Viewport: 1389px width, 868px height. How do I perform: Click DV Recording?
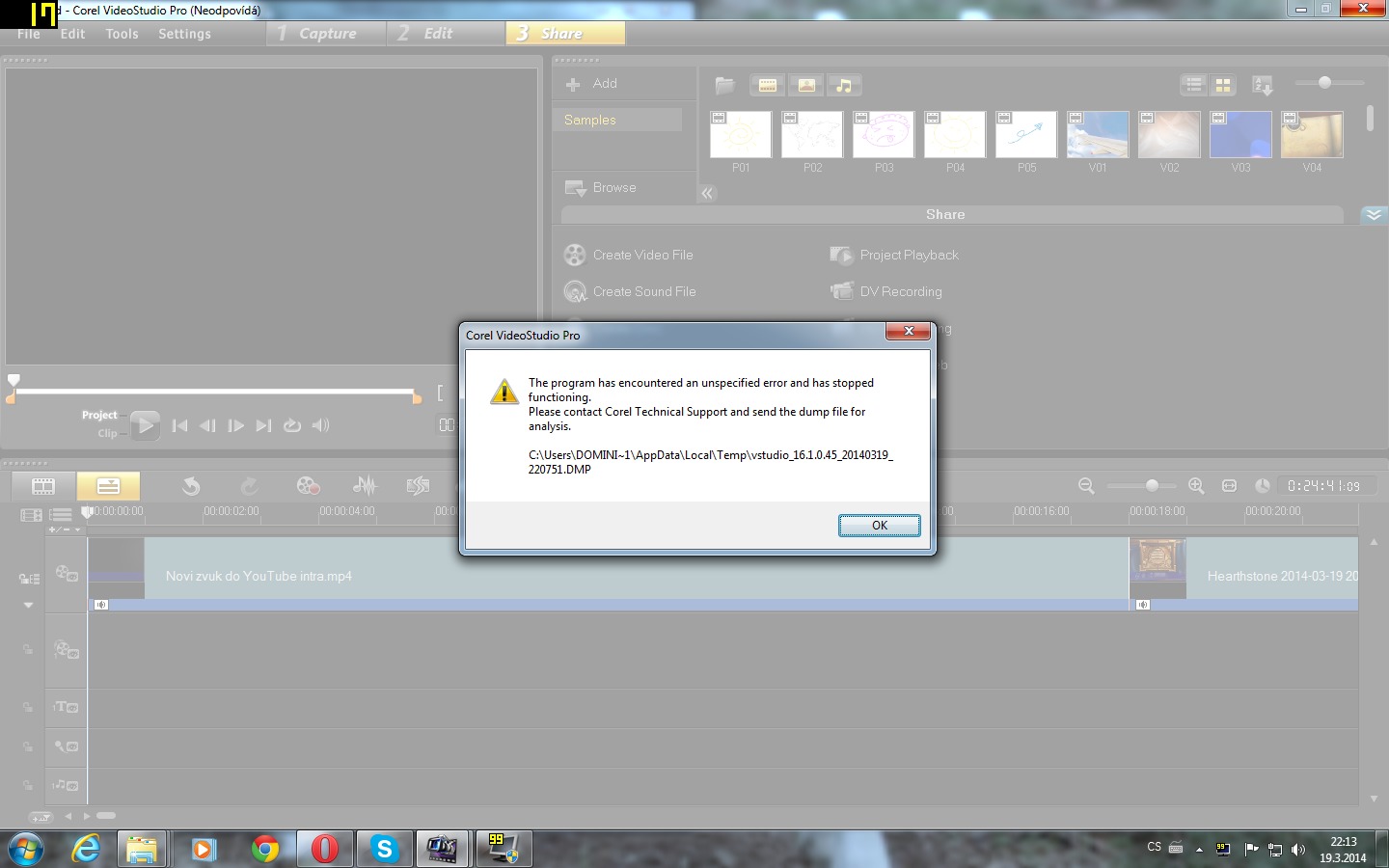pos(886,291)
